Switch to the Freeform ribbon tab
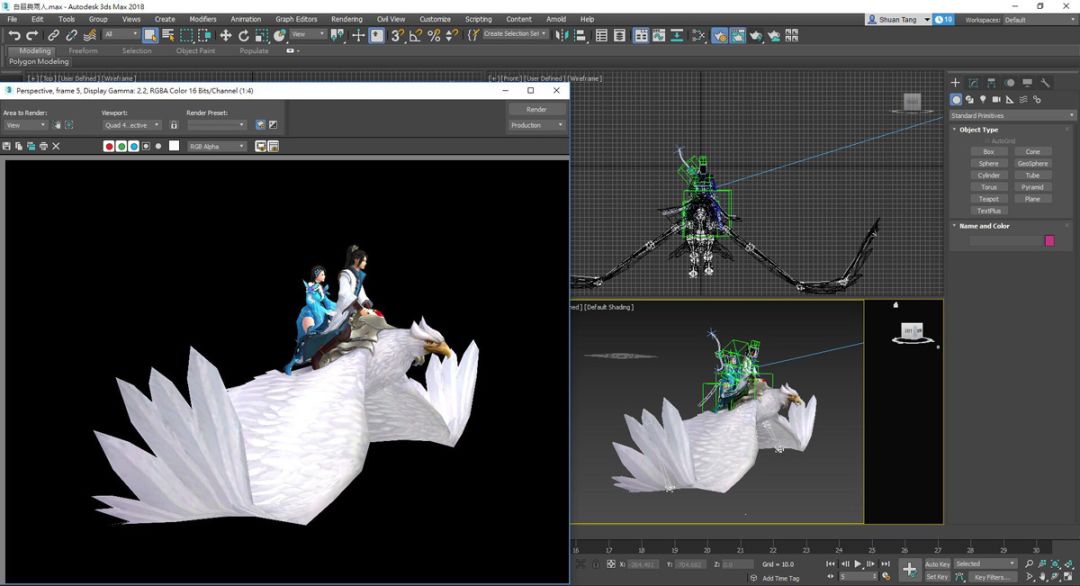The image size is (1080, 586). (83, 51)
